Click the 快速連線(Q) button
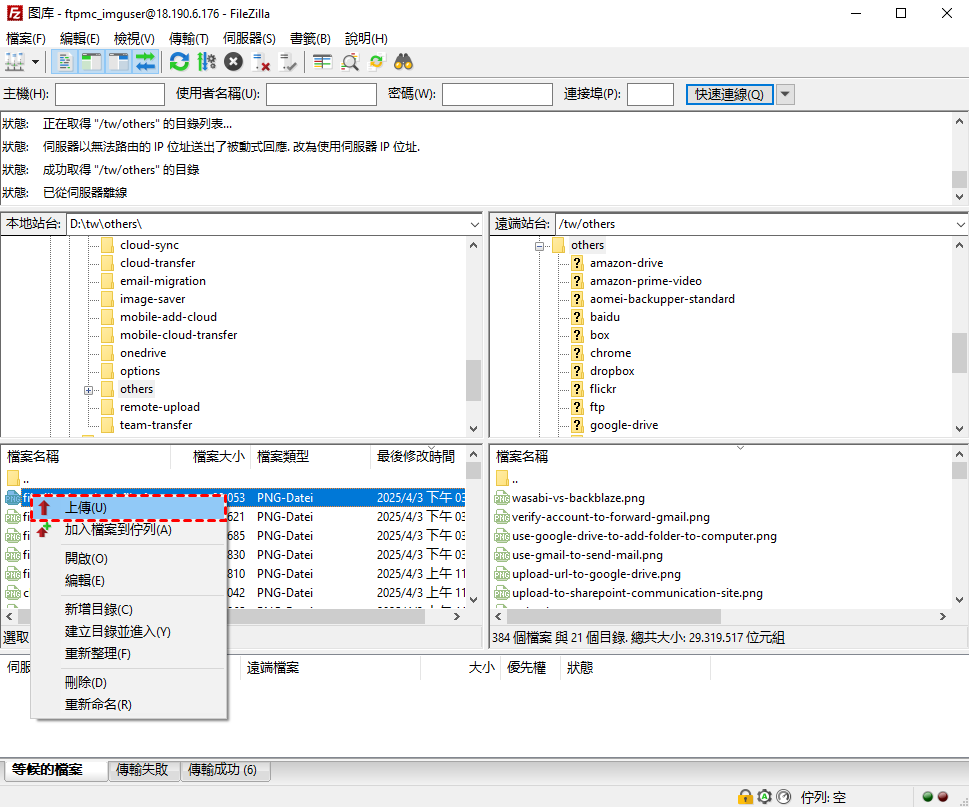This screenshot has height=807, width=969. point(729,94)
